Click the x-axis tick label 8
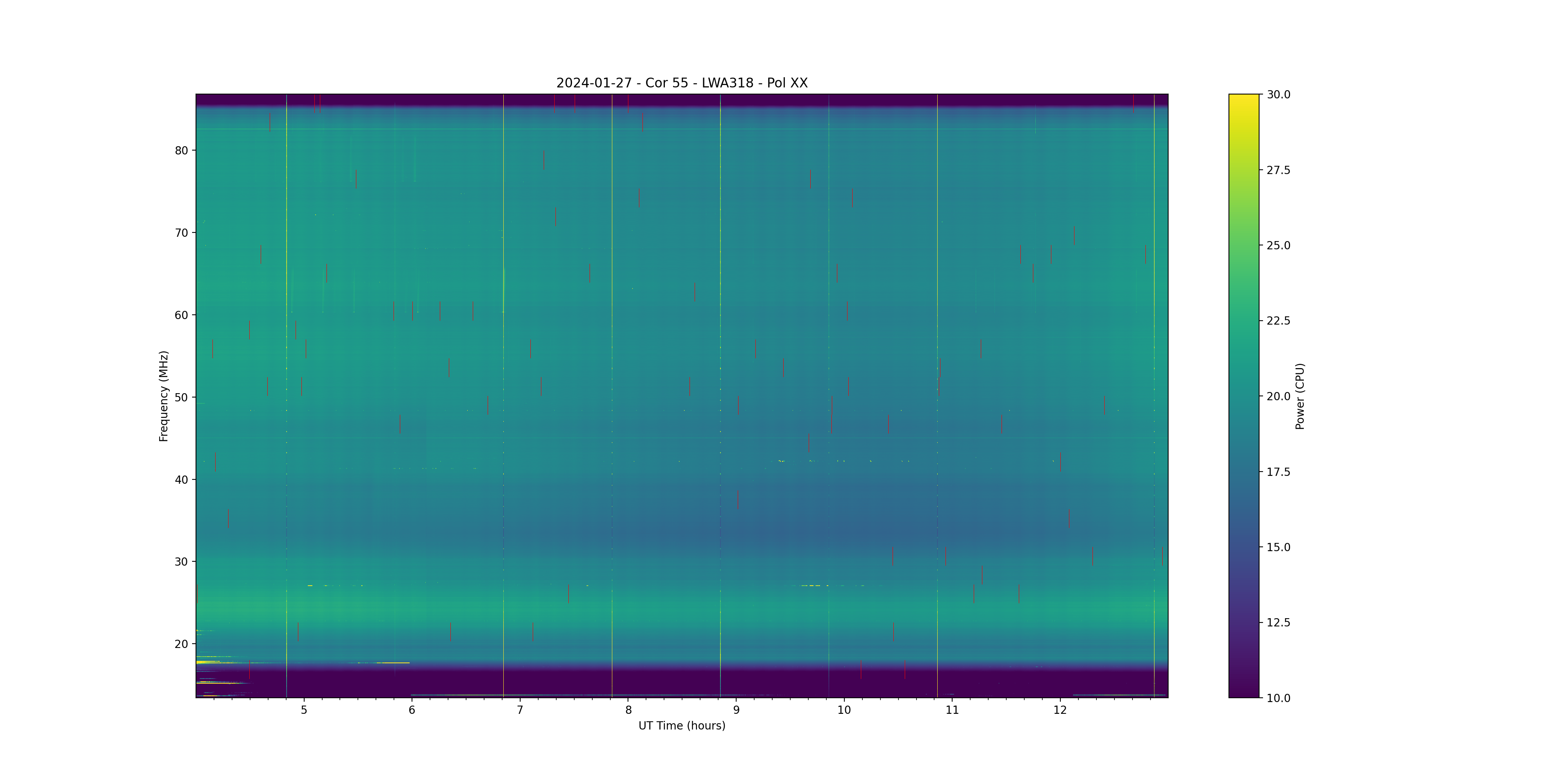 pos(628,710)
